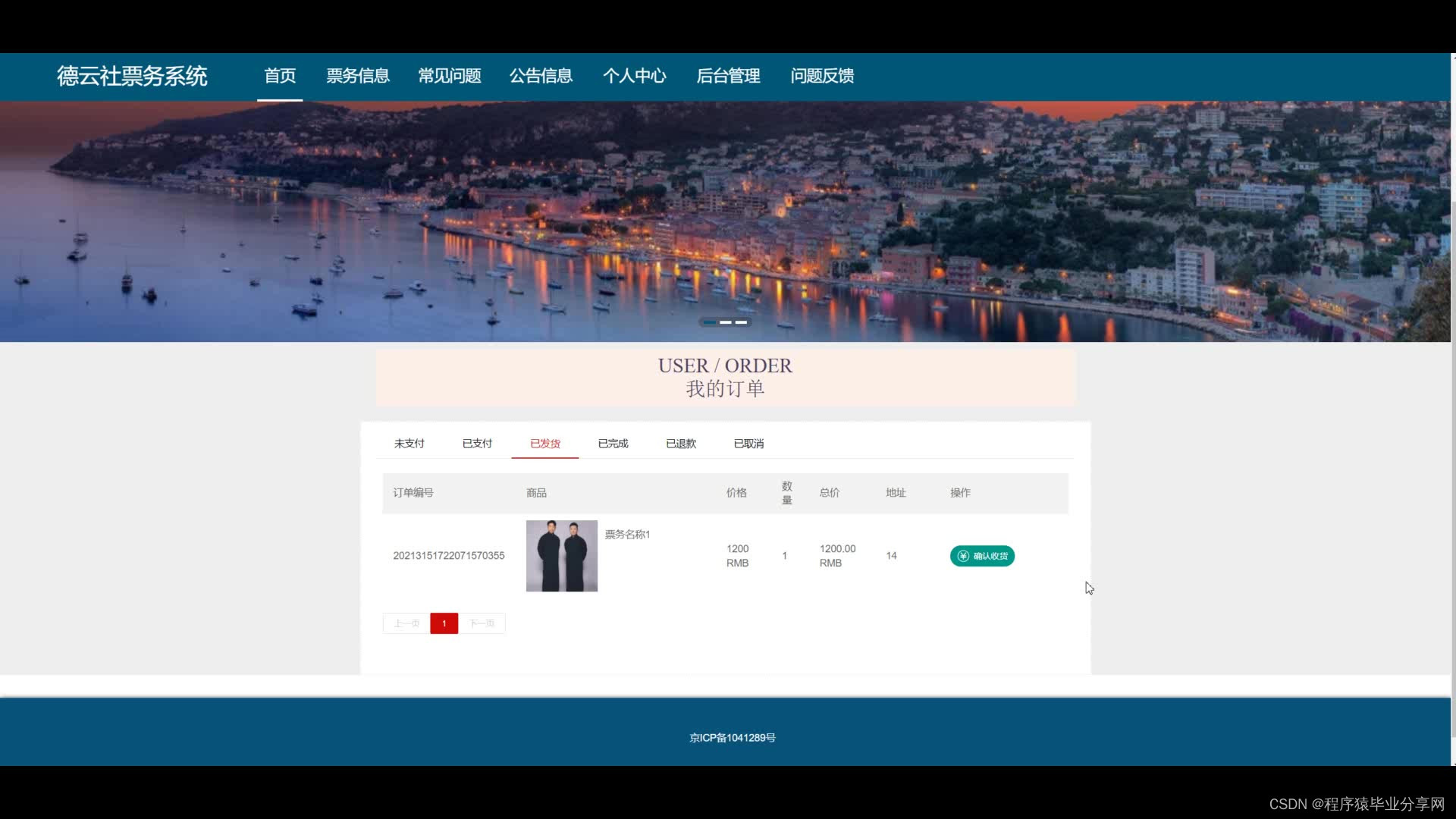Screen dimensions: 1456x819
Task: Open the 已支付 orders tab
Action: pyautogui.click(x=477, y=444)
